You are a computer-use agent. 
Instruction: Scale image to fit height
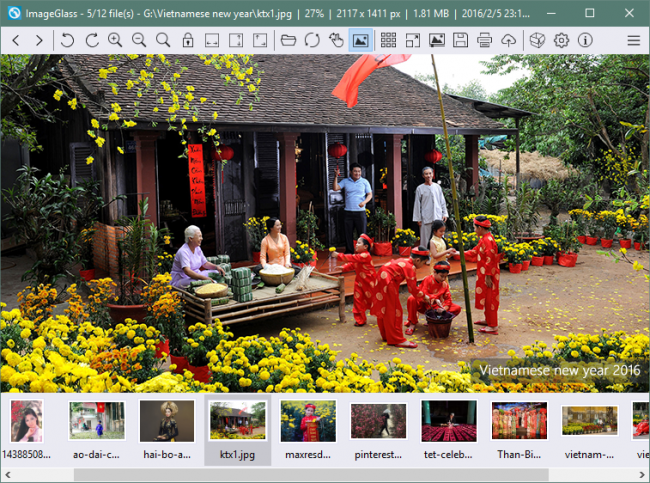click(x=236, y=40)
